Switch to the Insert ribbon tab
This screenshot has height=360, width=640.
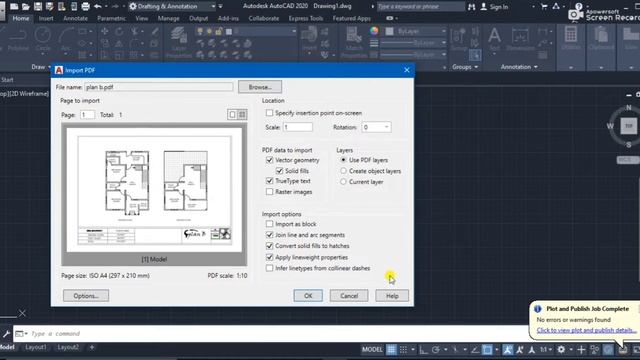point(46,18)
